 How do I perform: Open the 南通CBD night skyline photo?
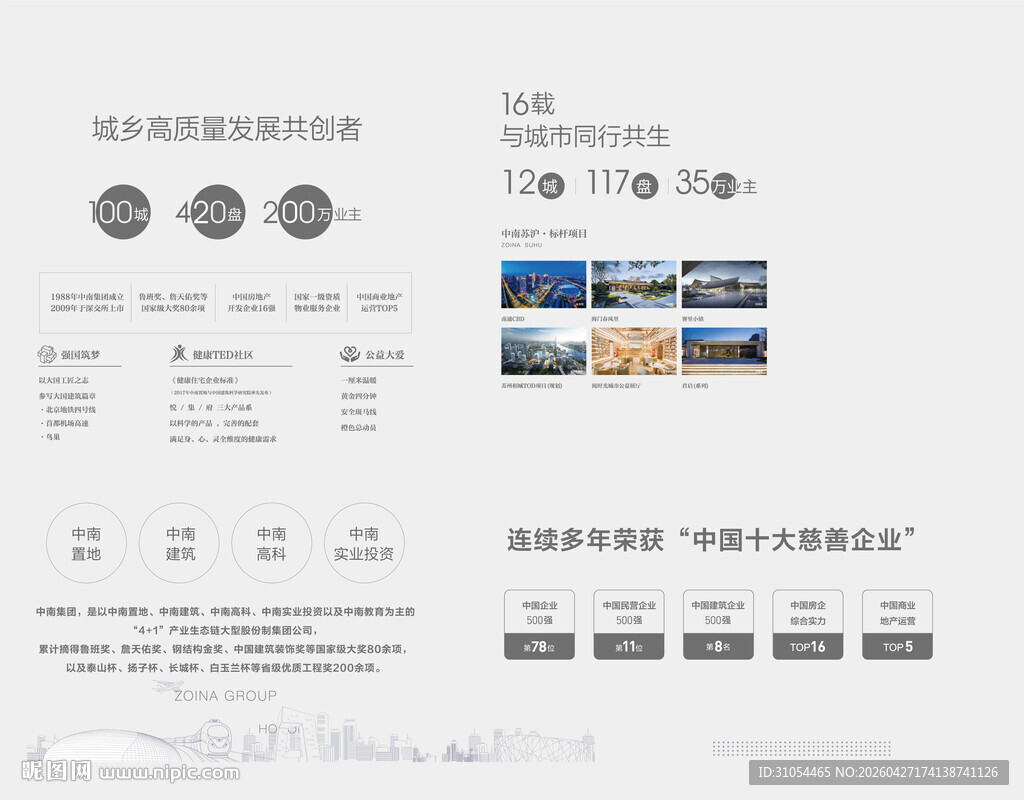click(x=544, y=285)
